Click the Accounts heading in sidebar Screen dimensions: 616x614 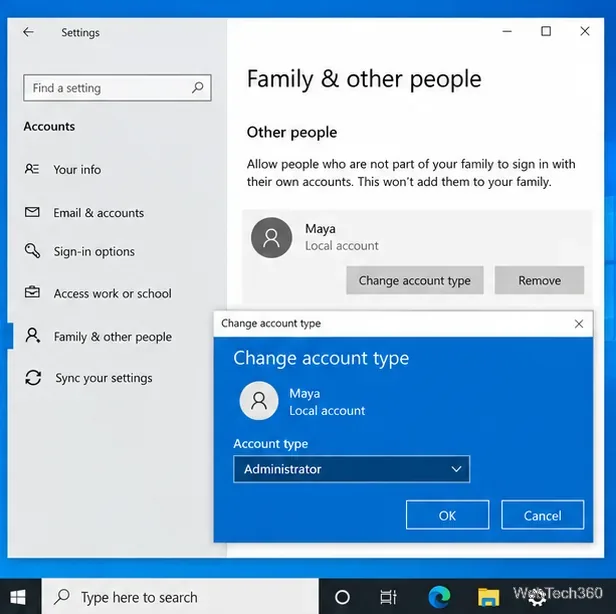coord(49,126)
